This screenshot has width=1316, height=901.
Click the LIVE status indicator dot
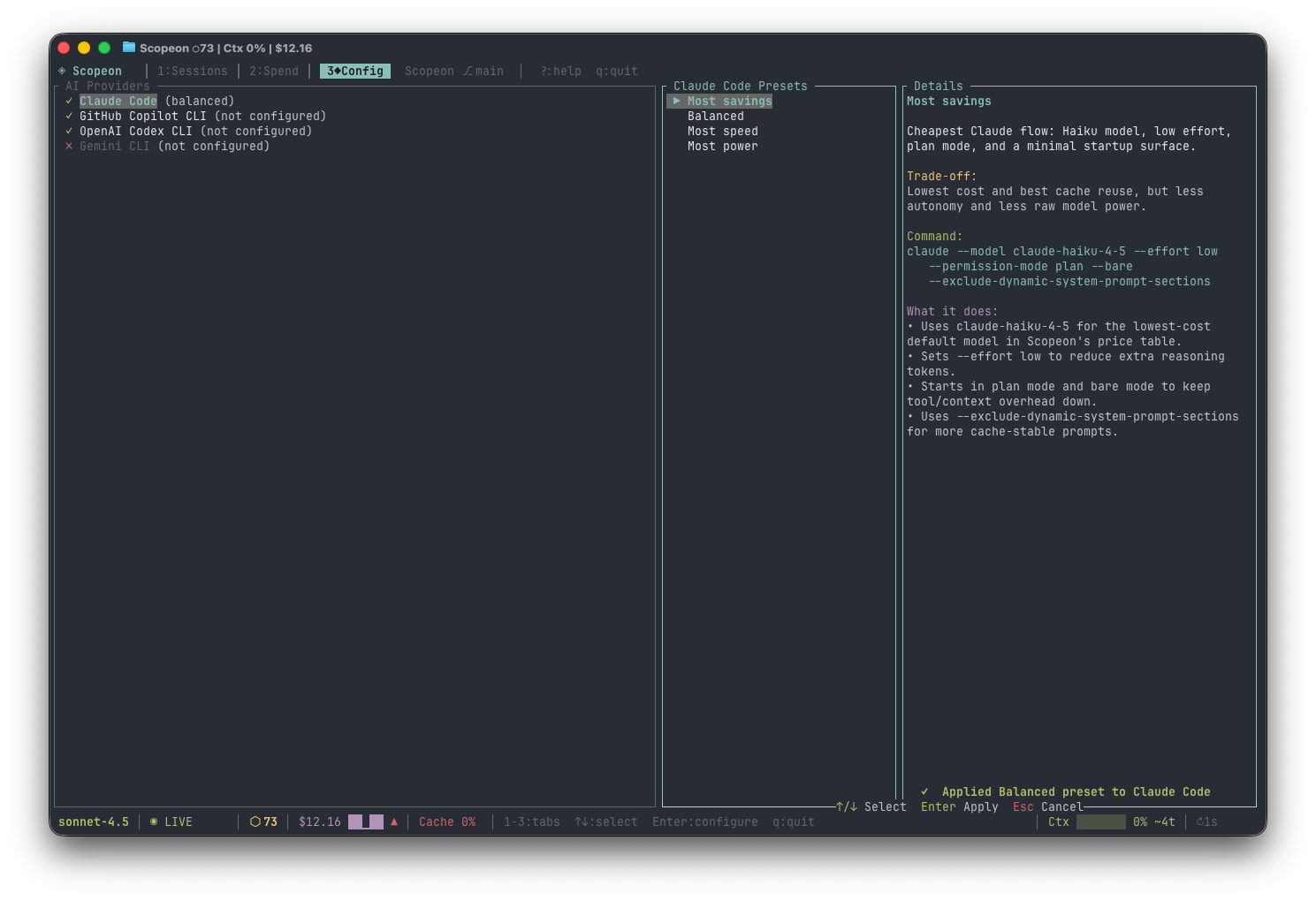[x=154, y=821]
